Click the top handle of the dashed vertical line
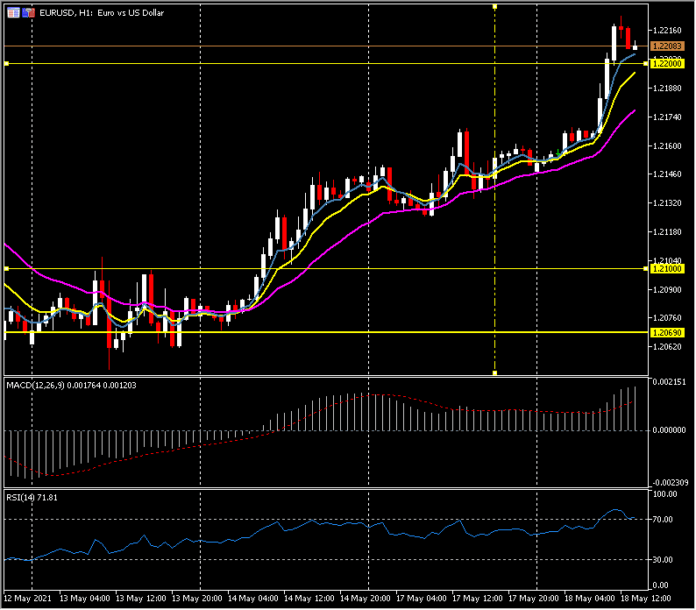The height and width of the screenshot is (610, 696). pos(495,7)
